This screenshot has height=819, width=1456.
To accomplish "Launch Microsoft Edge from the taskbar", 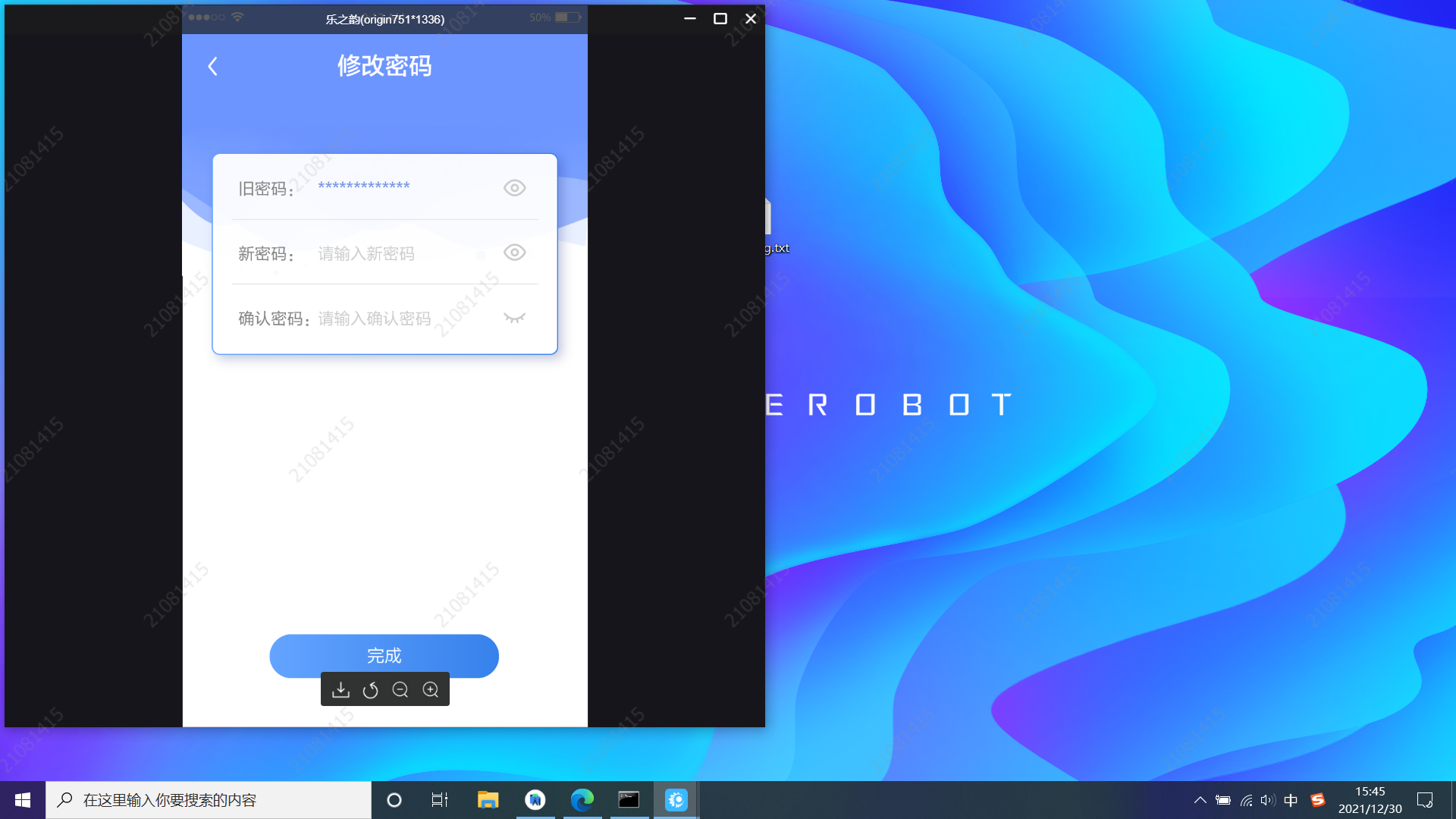I will click(x=582, y=800).
